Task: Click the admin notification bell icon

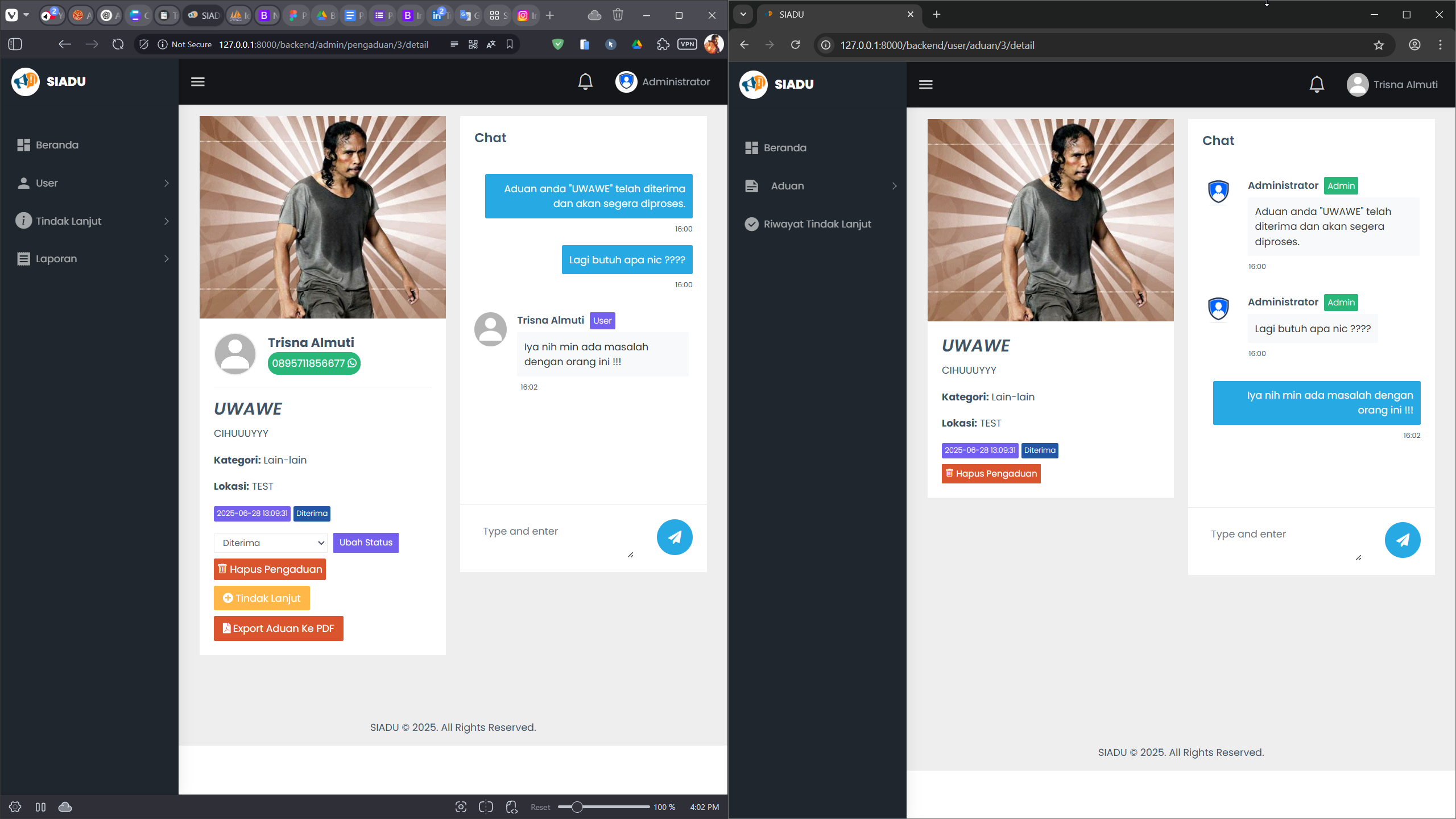Action: pos(585,82)
